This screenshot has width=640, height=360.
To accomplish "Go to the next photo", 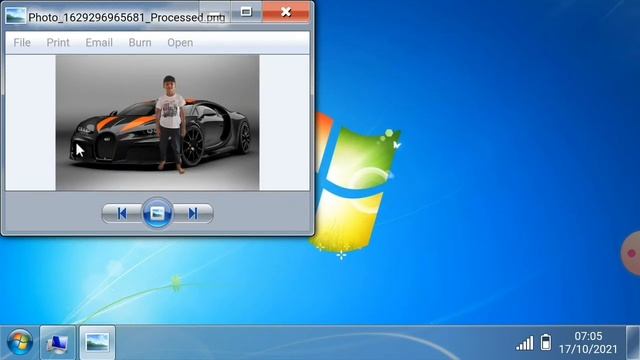I will [193, 213].
